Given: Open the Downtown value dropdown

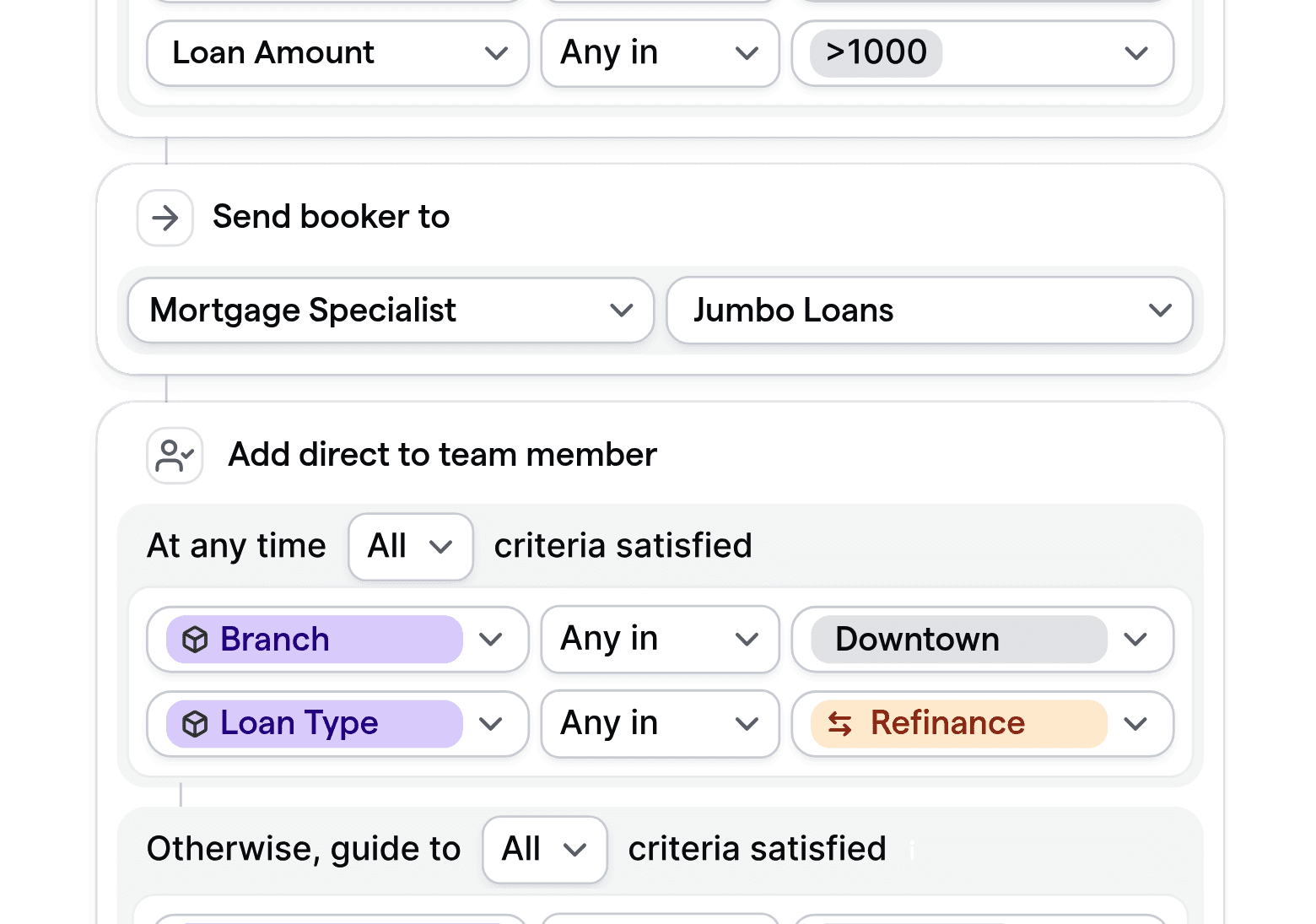Looking at the screenshot, I should pos(1135,640).
